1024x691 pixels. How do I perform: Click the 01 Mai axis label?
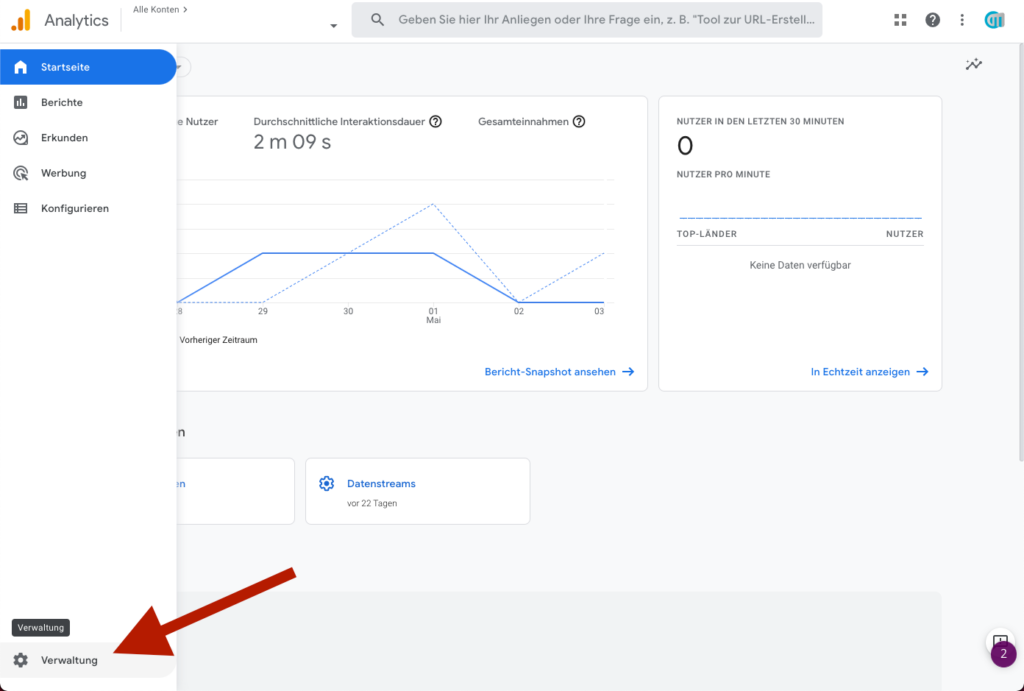tap(433, 315)
